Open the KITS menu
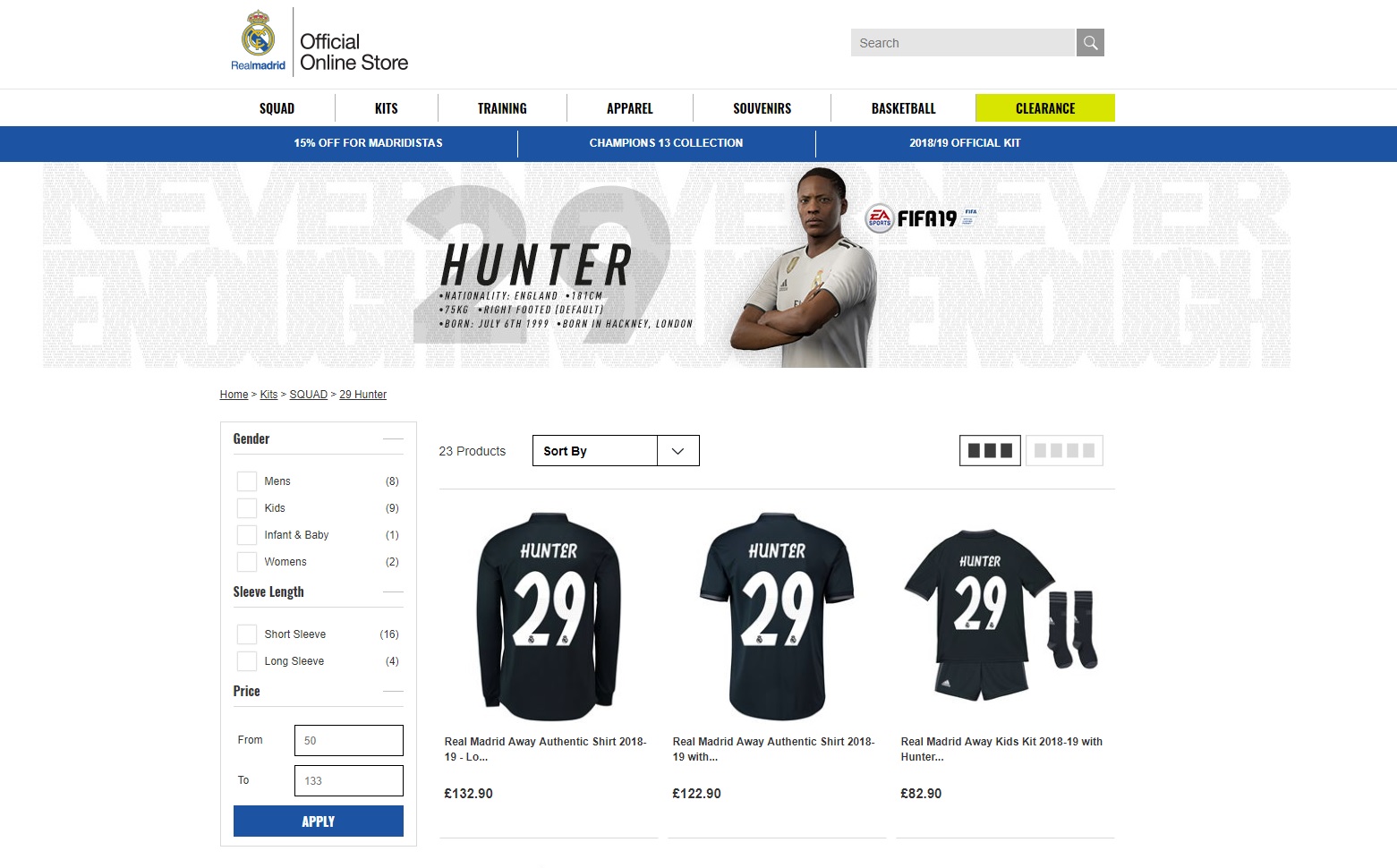The width and height of the screenshot is (1397, 868). (x=387, y=108)
